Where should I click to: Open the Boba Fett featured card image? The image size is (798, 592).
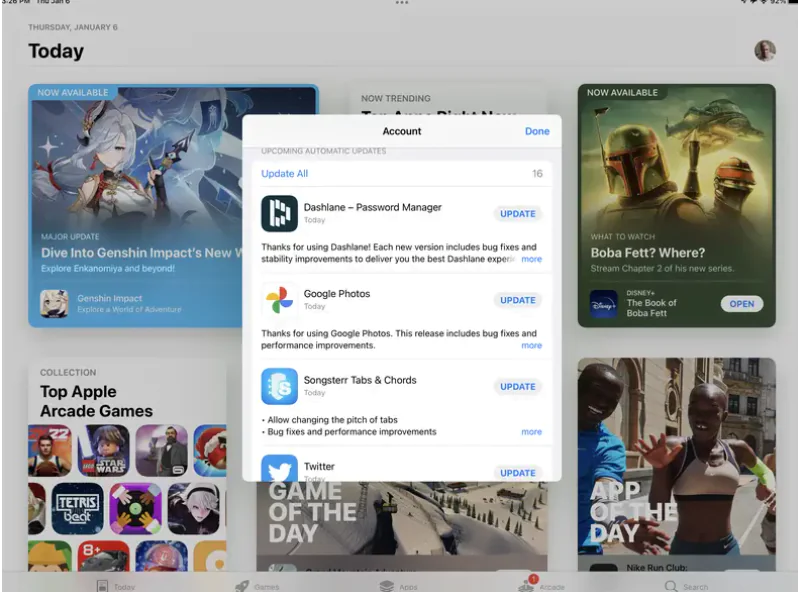(676, 160)
